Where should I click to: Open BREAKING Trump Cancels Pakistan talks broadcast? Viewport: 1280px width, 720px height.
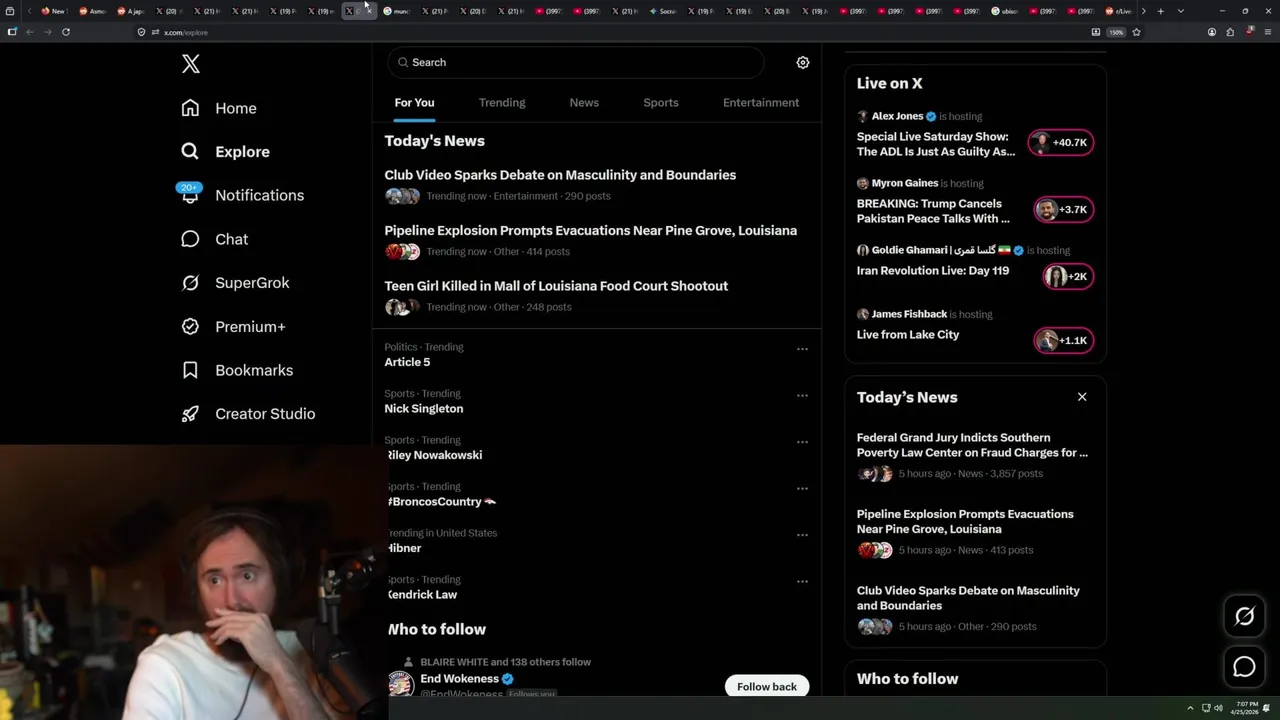[933, 211]
